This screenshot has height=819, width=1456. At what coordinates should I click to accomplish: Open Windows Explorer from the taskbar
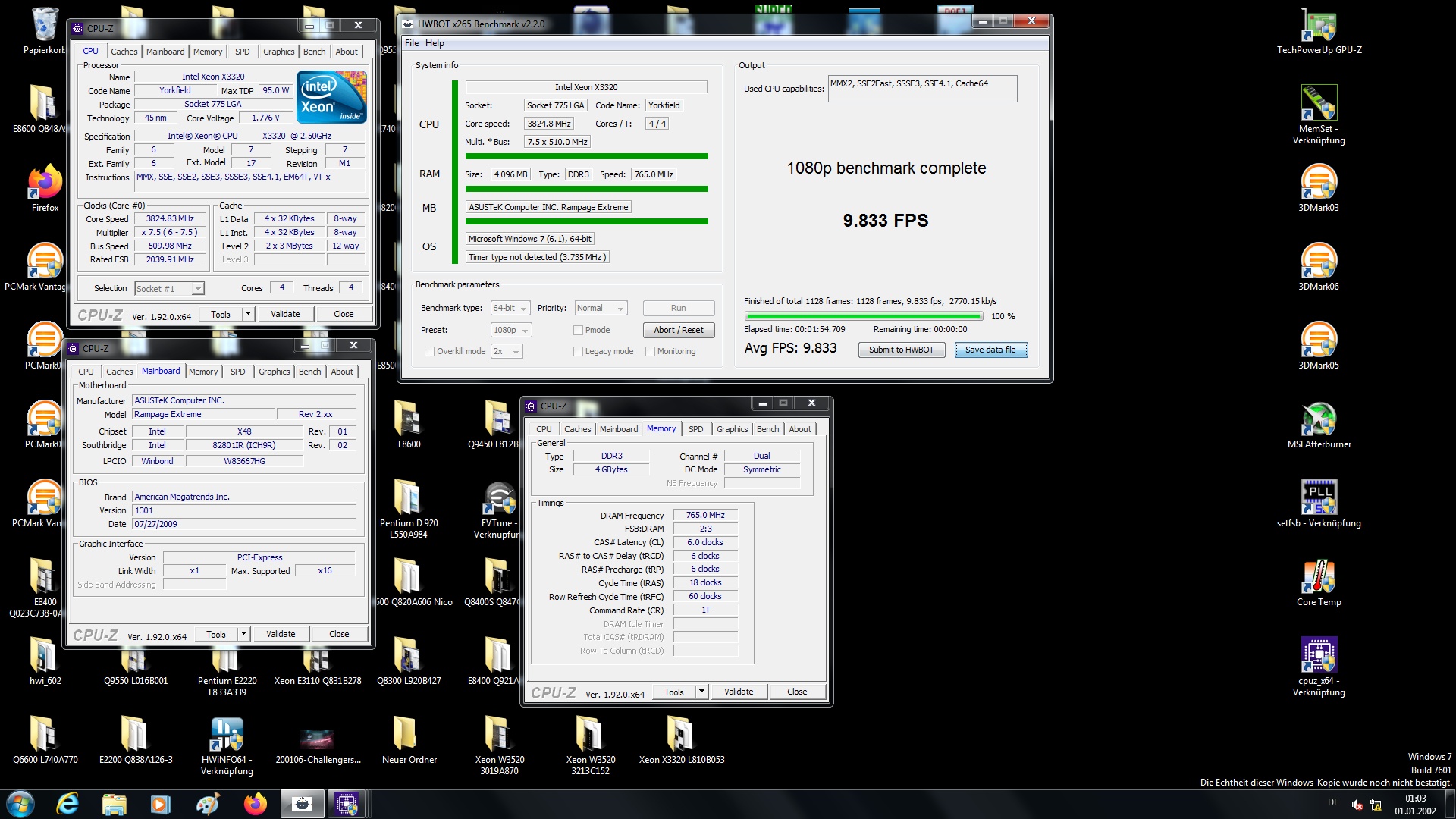click(115, 804)
